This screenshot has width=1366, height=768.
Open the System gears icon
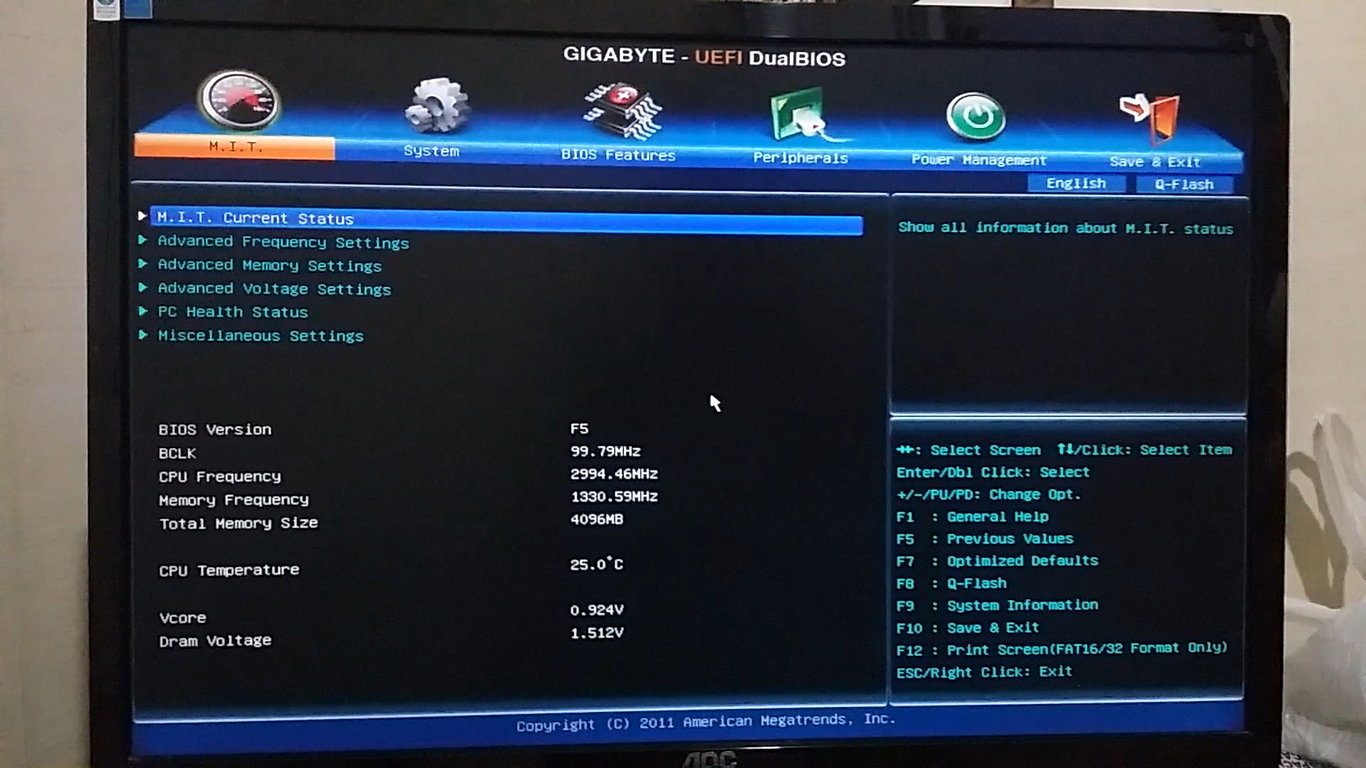coord(437,105)
